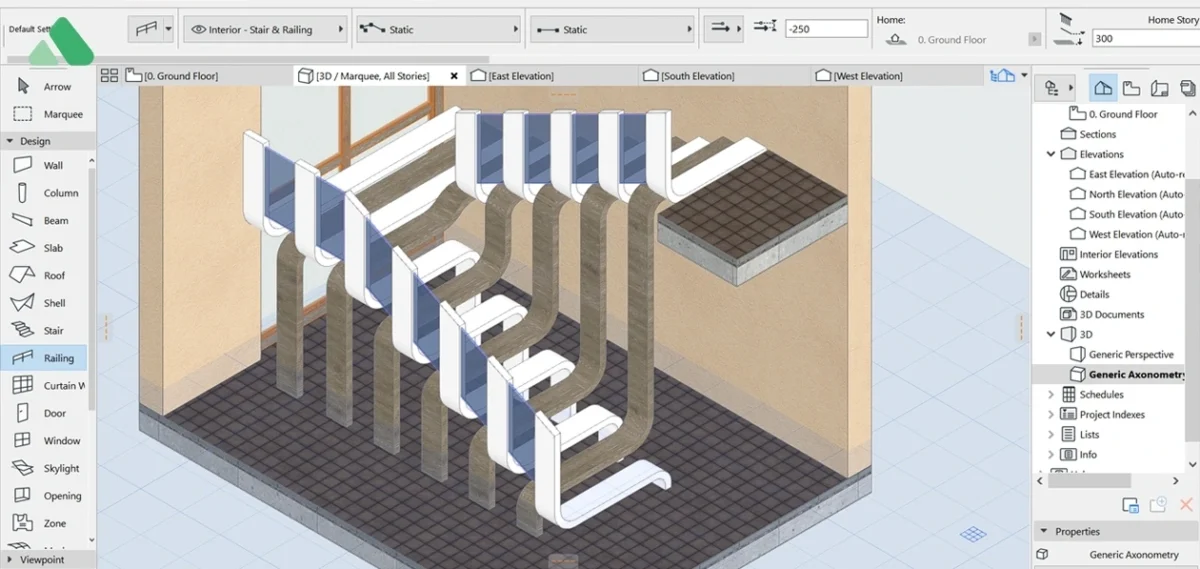
Task: Open Generic Perspective in the Navigator
Action: point(1130,354)
